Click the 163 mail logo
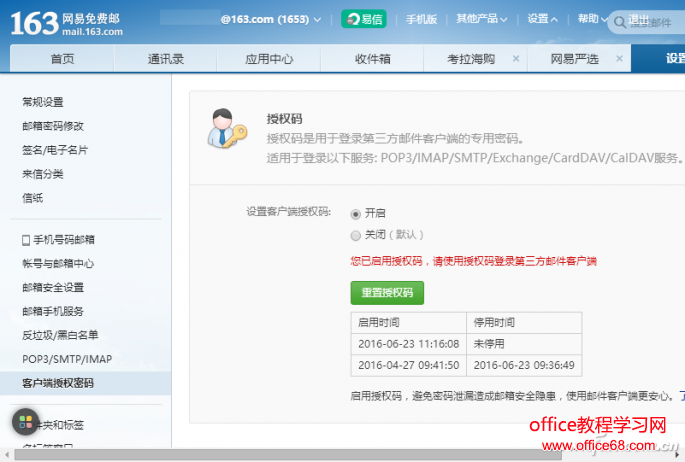This screenshot has width=685, height=462. tap(66, 23)
